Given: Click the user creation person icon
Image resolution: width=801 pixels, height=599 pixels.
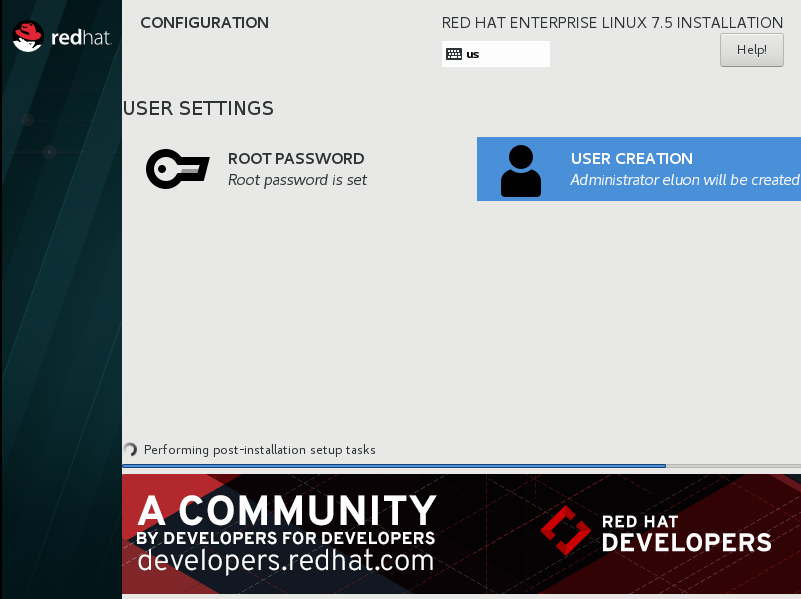Looking at the screenshot, I should [x=521, y=171].
